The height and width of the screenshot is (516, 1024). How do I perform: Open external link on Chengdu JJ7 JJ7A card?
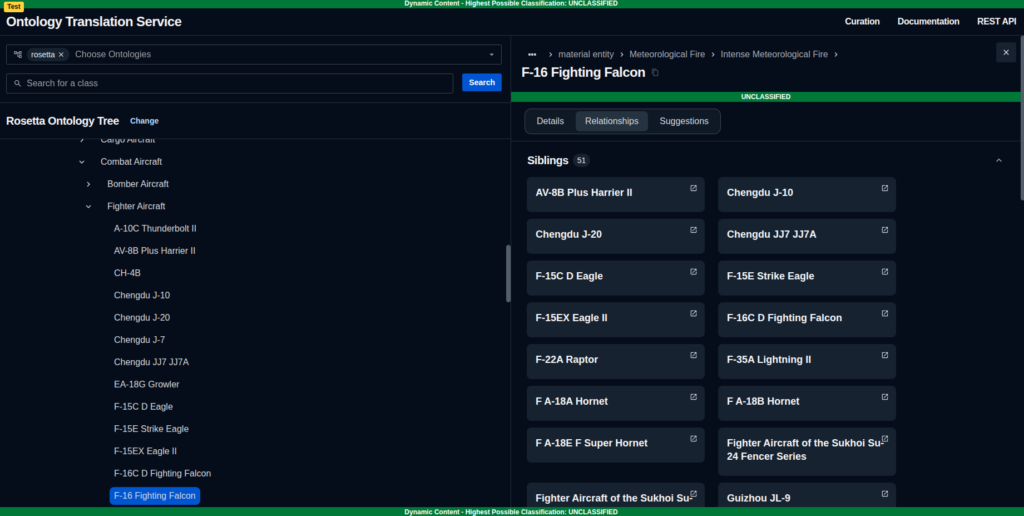point(885,230)
